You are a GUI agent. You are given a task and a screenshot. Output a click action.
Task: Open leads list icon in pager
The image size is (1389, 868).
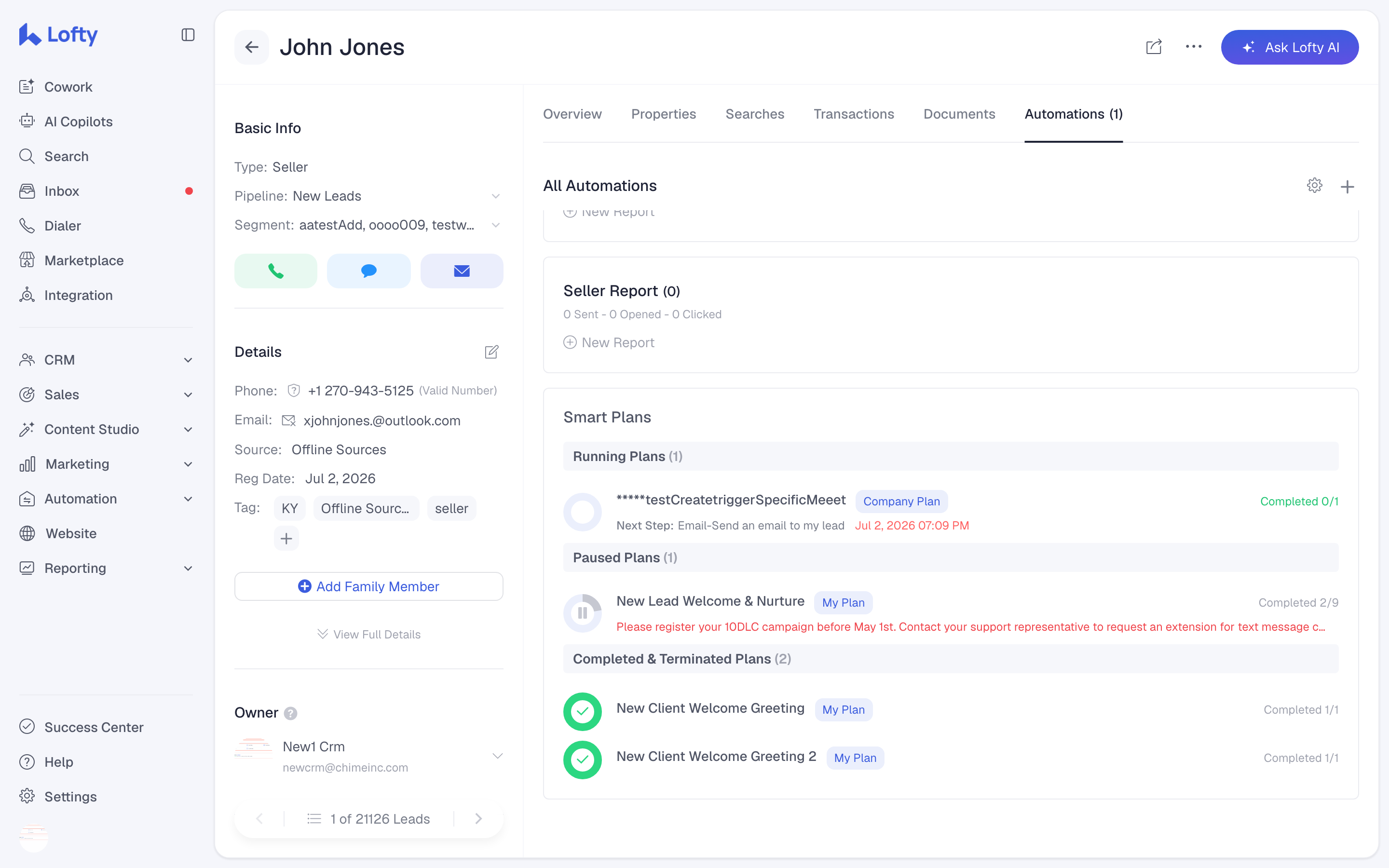(x=314, y=819)
